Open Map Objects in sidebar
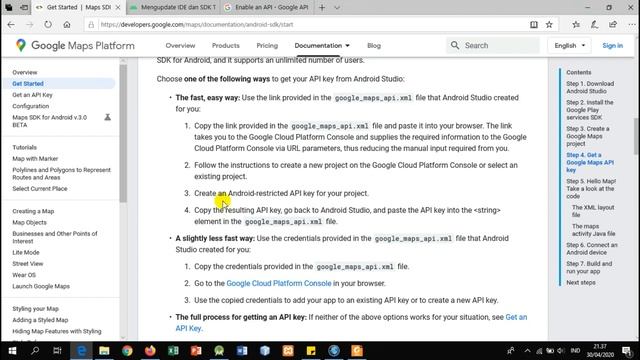The width and height of the screenshot is (640, 360). point(29,222)
